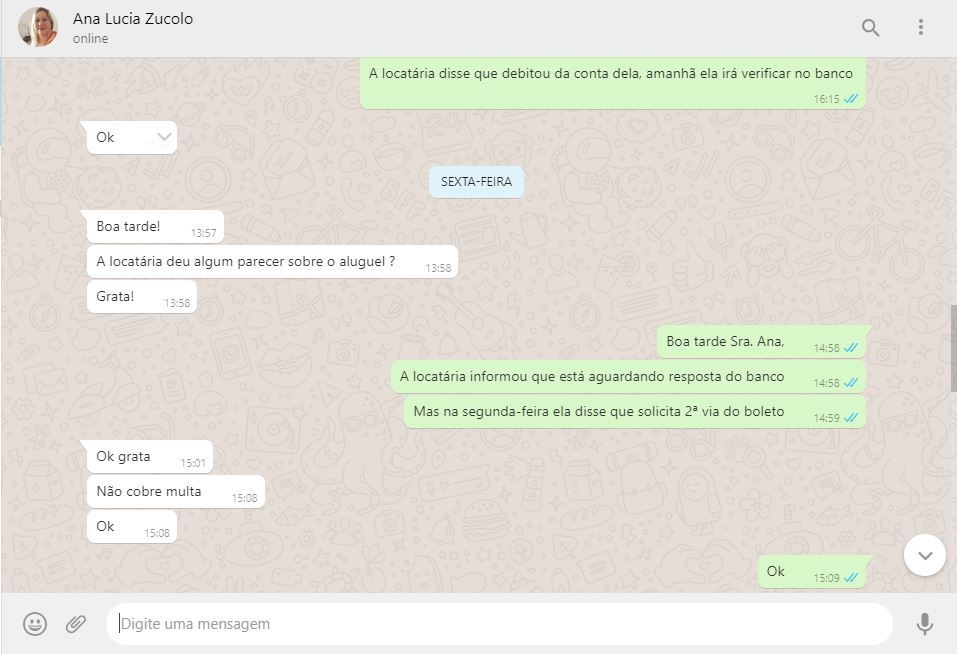Start voice recording with microphone icon
The height and width of the screenshot is (654, 957).
tap(925, 623)
